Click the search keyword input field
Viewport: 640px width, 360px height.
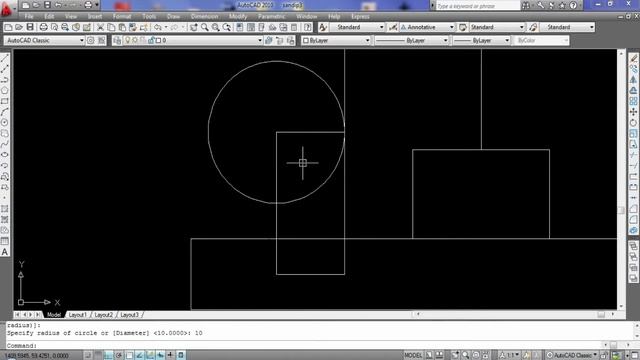(x=478, y=6)
